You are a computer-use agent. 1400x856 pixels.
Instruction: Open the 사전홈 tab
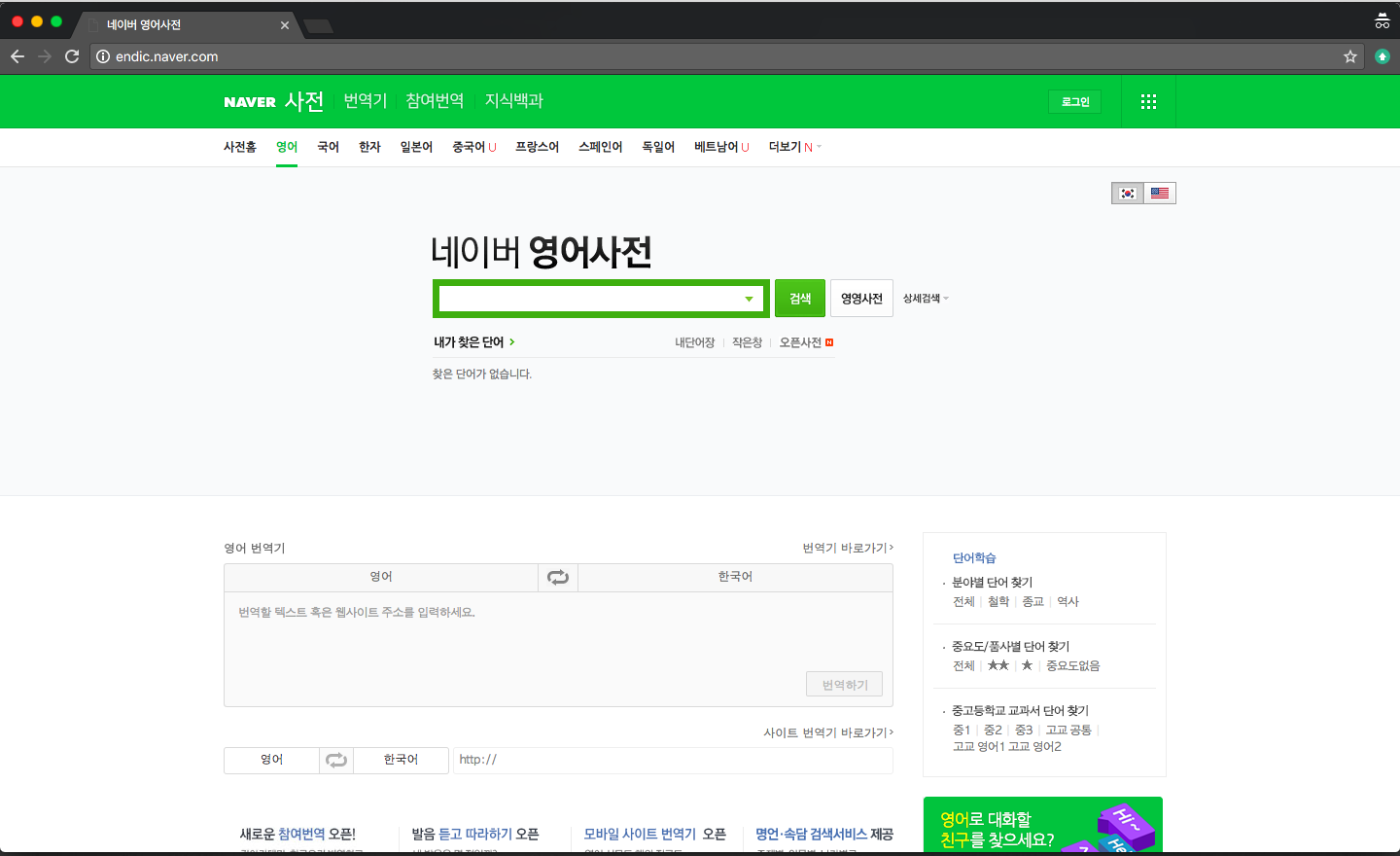coord(240,147)
